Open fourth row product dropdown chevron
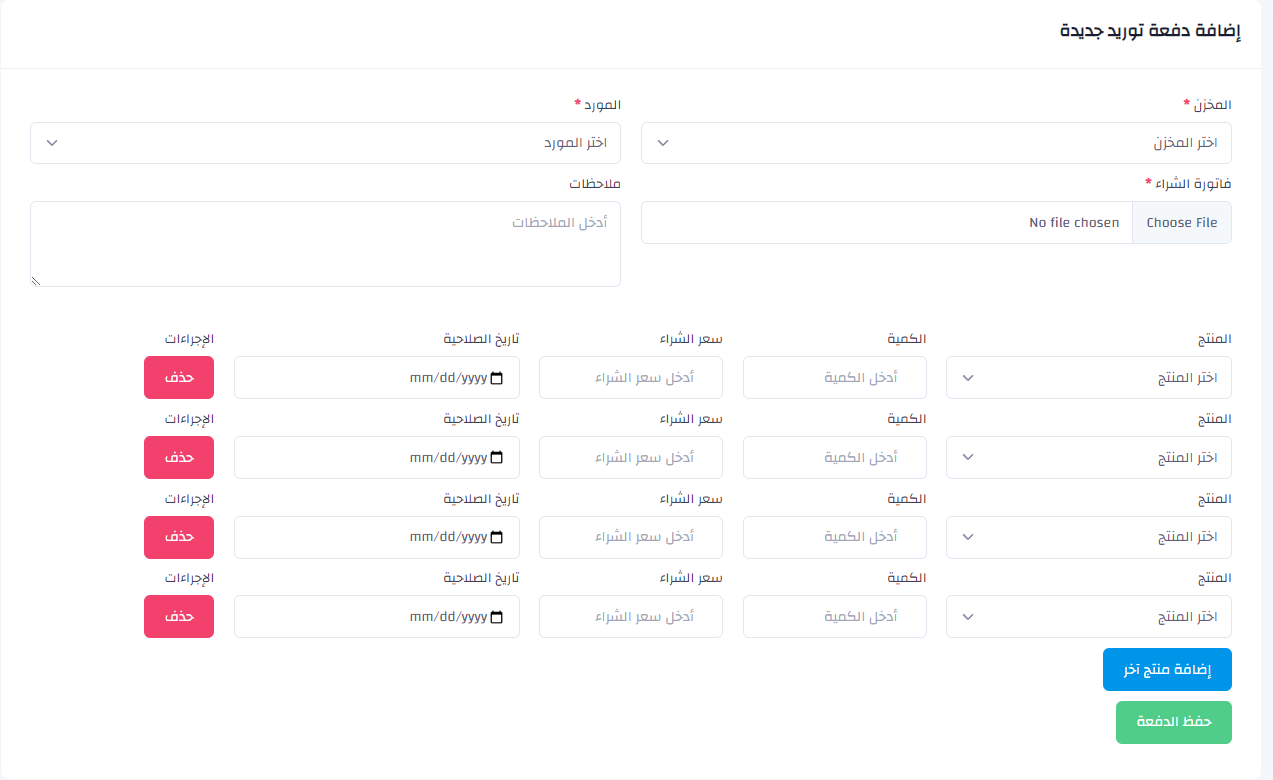Image resolution: width=1273 pixels, height=780 pixels. pos(967,617)
